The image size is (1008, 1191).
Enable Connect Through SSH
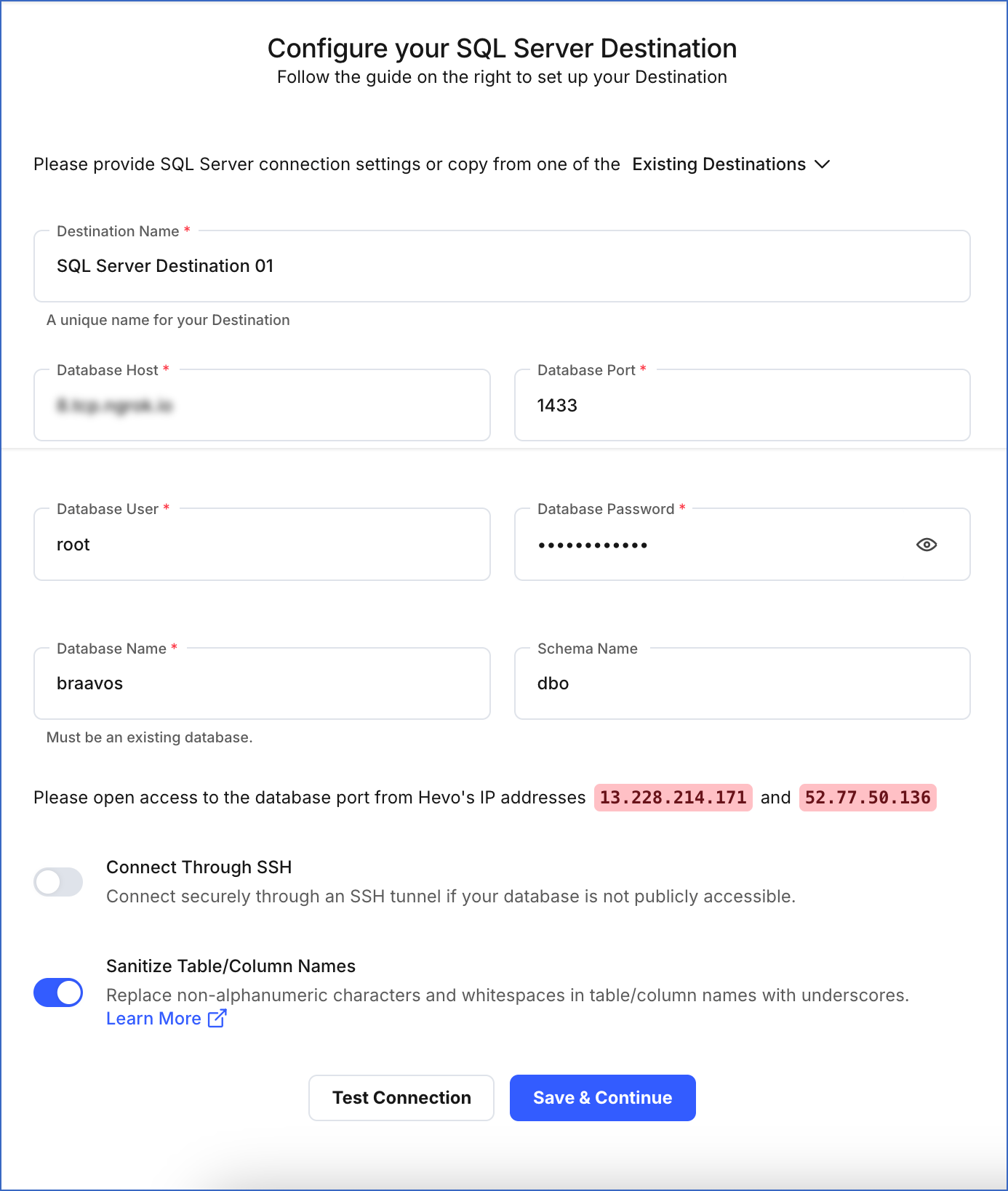58,881
